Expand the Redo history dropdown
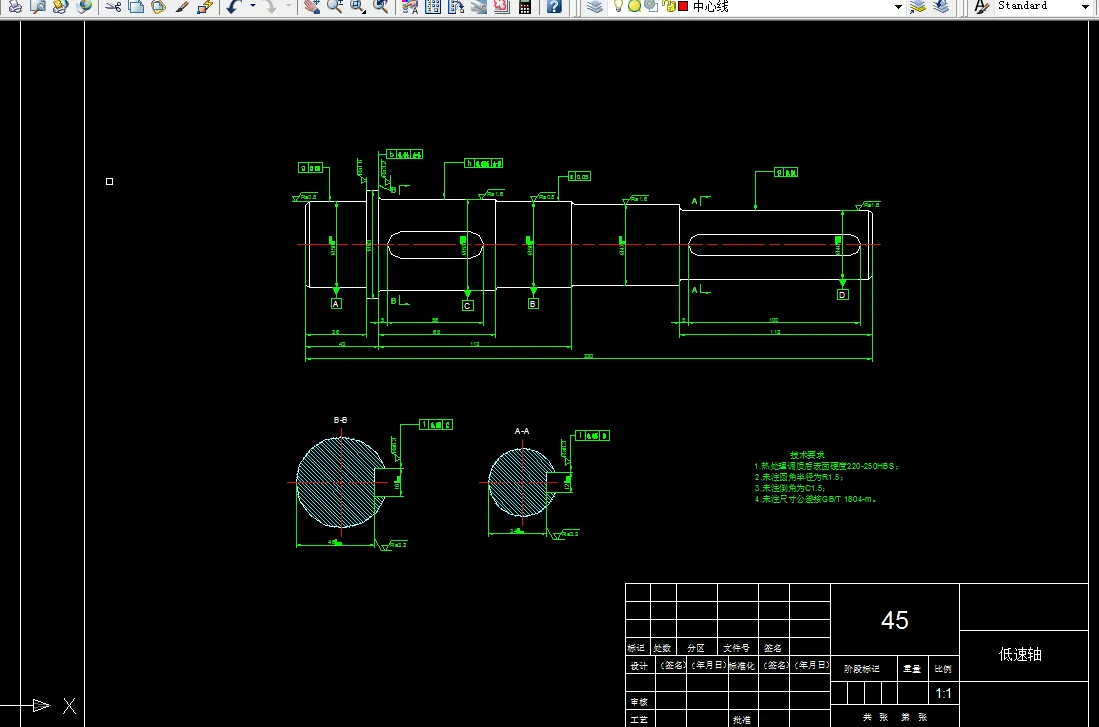 288,6
